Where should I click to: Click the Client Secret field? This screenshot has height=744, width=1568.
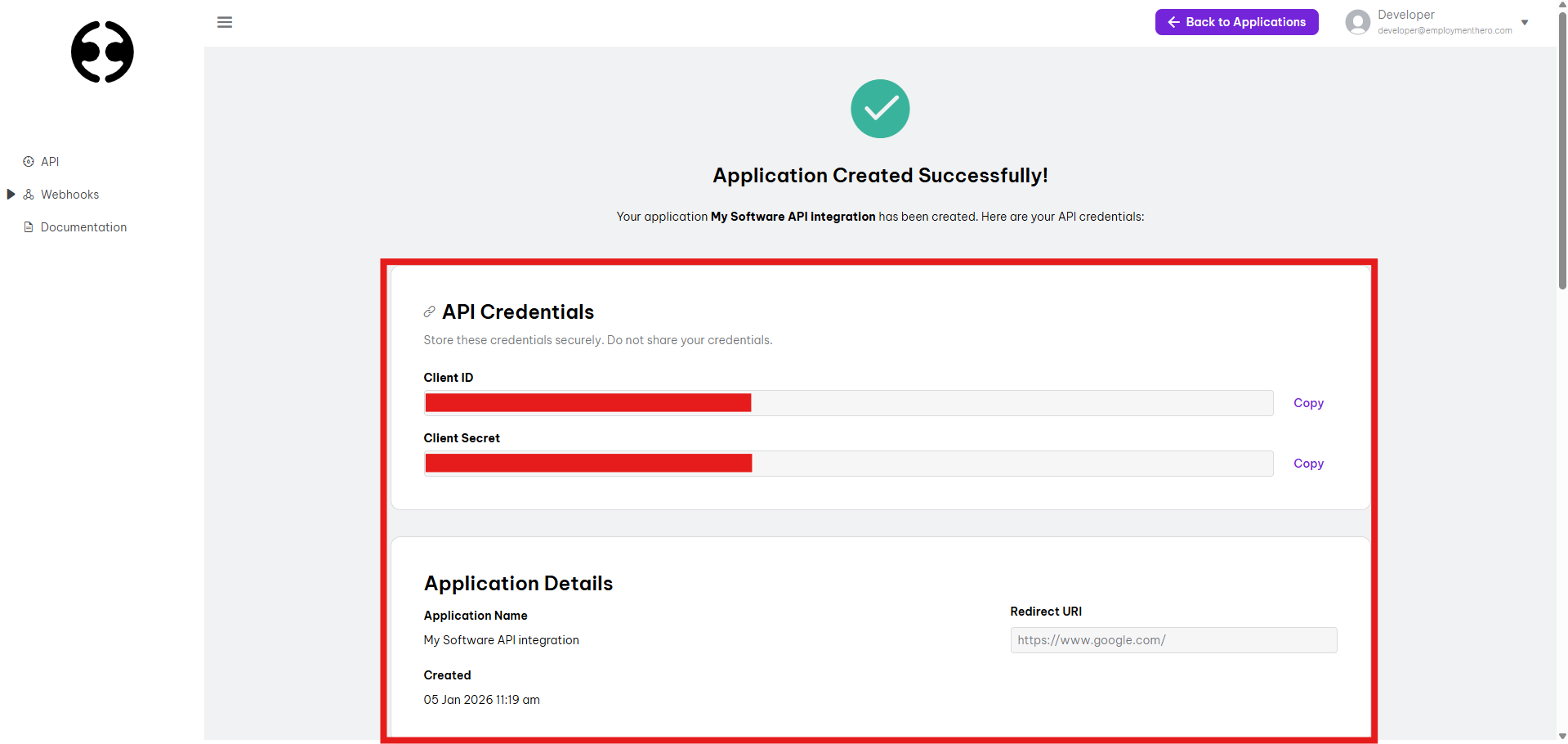pos(848,464)
